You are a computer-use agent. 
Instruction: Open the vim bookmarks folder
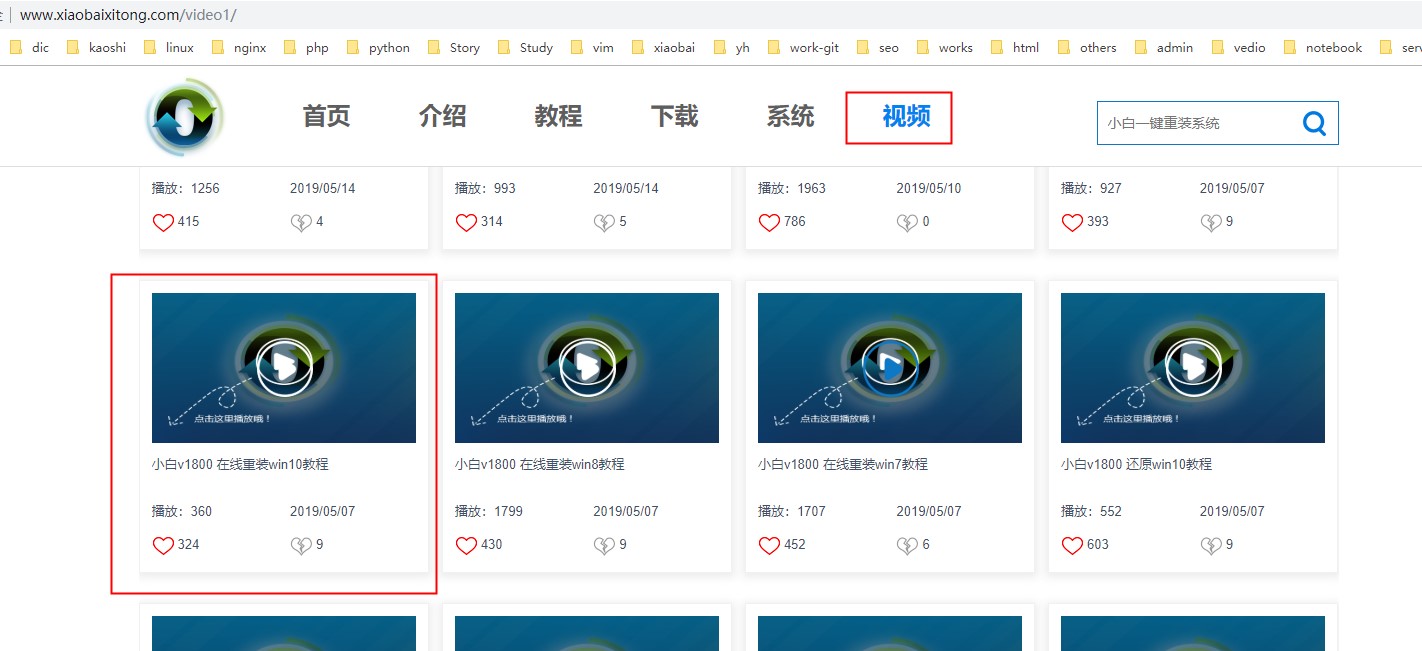[592, 47]
